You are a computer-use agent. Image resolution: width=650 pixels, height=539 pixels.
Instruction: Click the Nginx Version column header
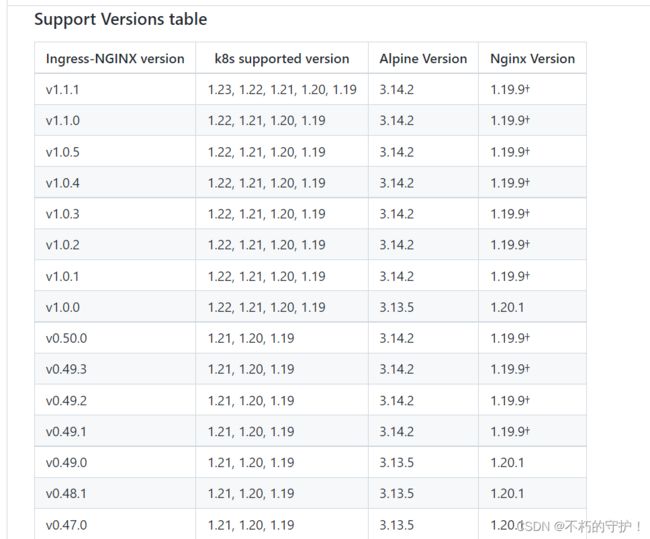click(532, 58)
